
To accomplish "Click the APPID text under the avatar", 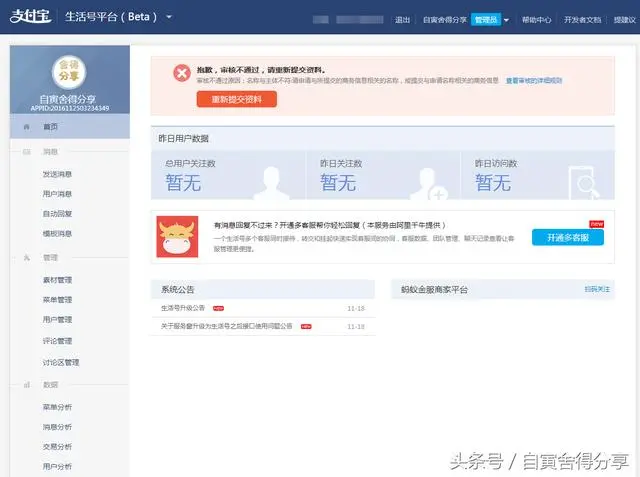I will 70,108.
